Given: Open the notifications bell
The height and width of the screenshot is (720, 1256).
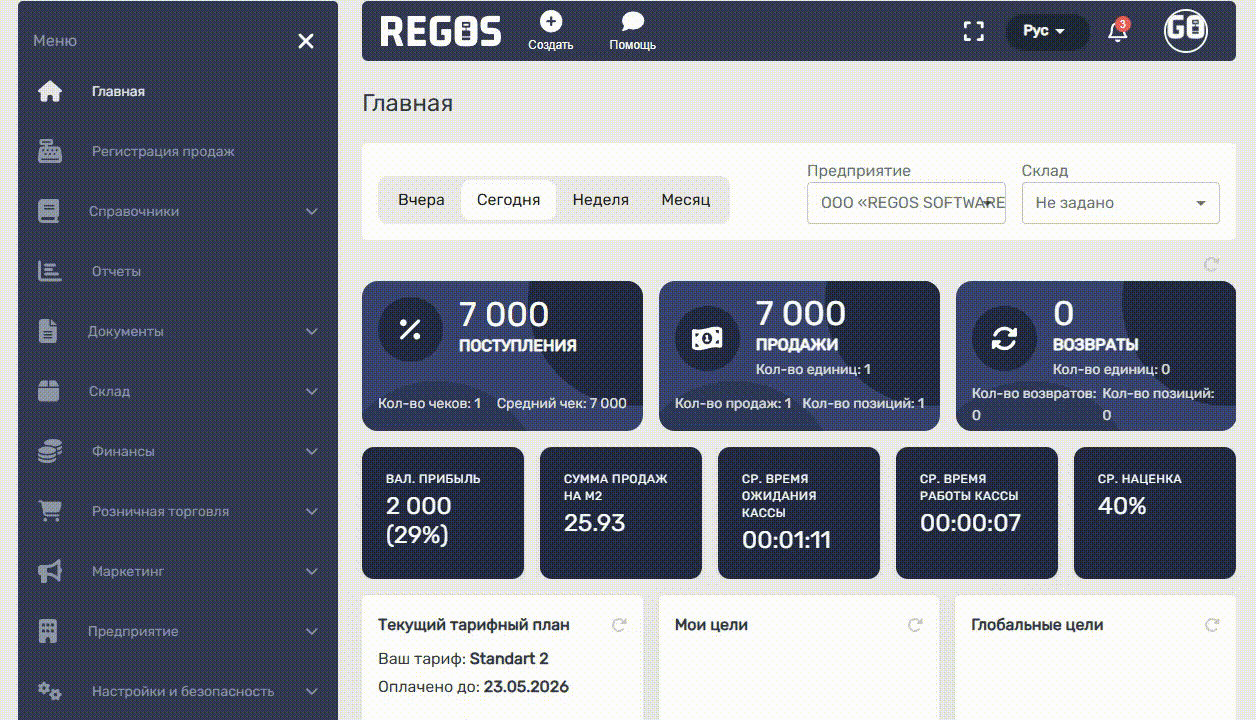Looking at the screenshot, I should tap(1117, 32).
